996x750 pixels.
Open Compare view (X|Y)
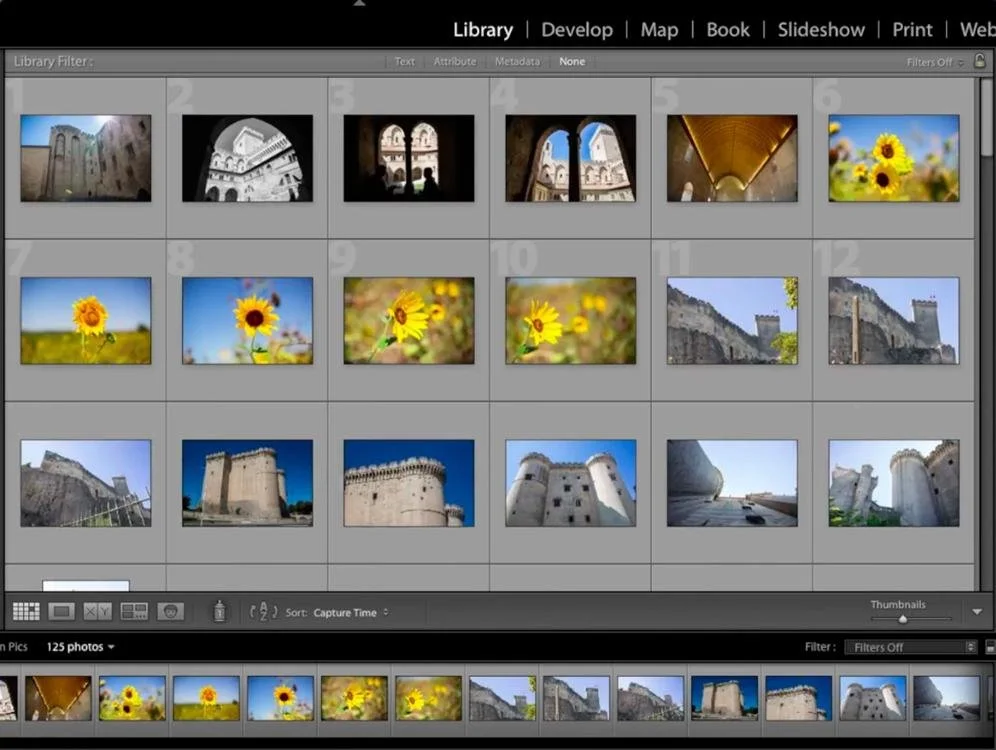click(x=98, y=612)
